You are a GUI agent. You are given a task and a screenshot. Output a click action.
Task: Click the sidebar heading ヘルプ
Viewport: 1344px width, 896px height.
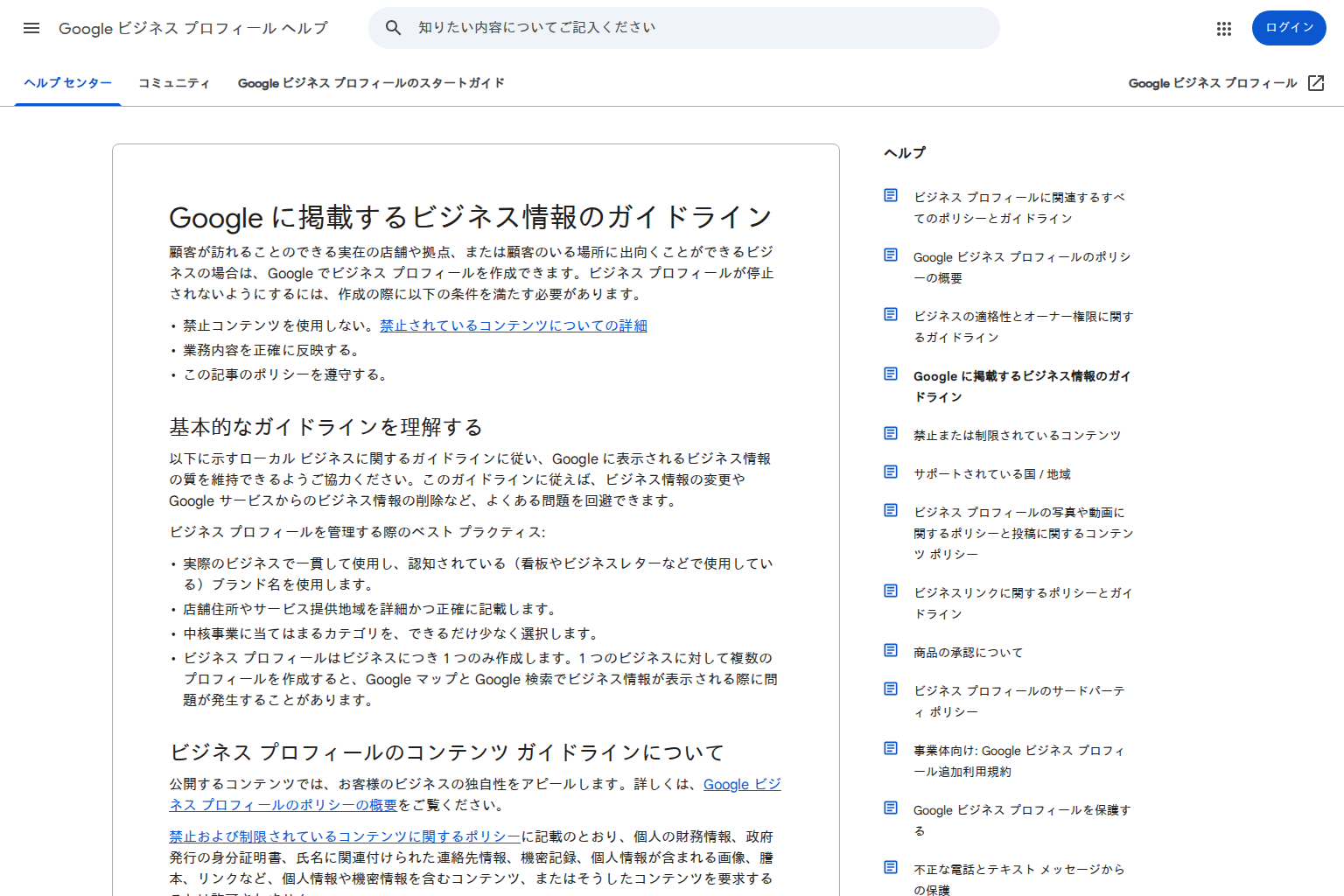tap(905, 152)
